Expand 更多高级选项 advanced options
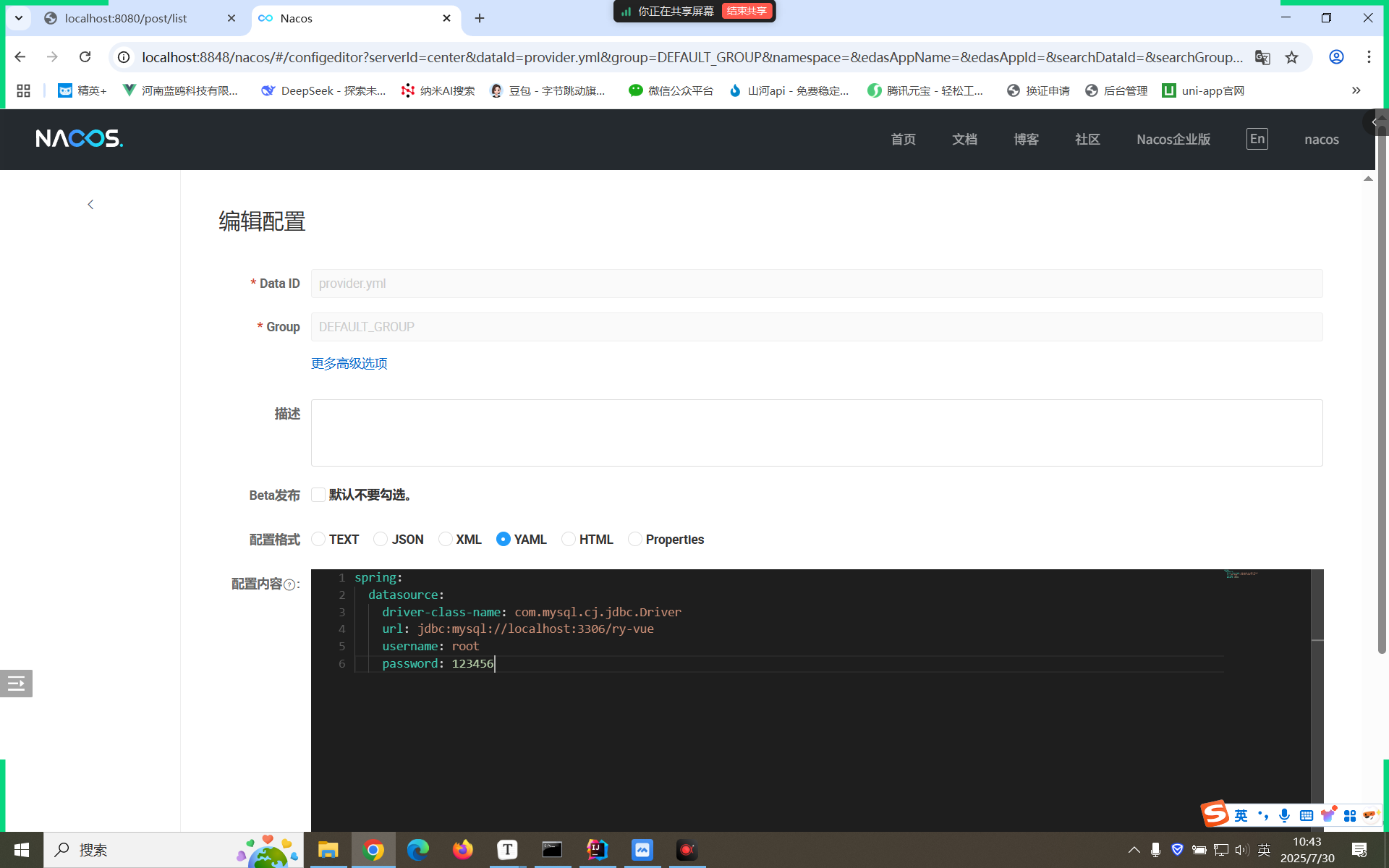Image resolution: width=1389 pixels, height=868 pixels. tap(349, 363)
